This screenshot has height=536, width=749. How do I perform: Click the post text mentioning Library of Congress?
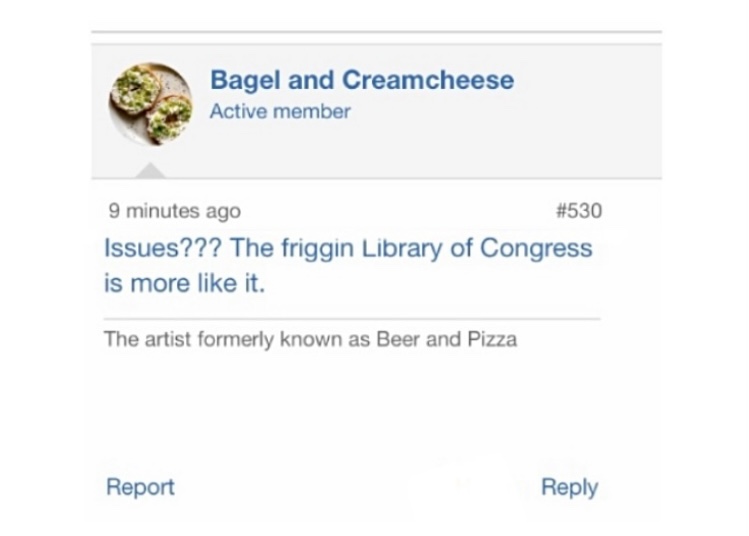click(348, 266)
